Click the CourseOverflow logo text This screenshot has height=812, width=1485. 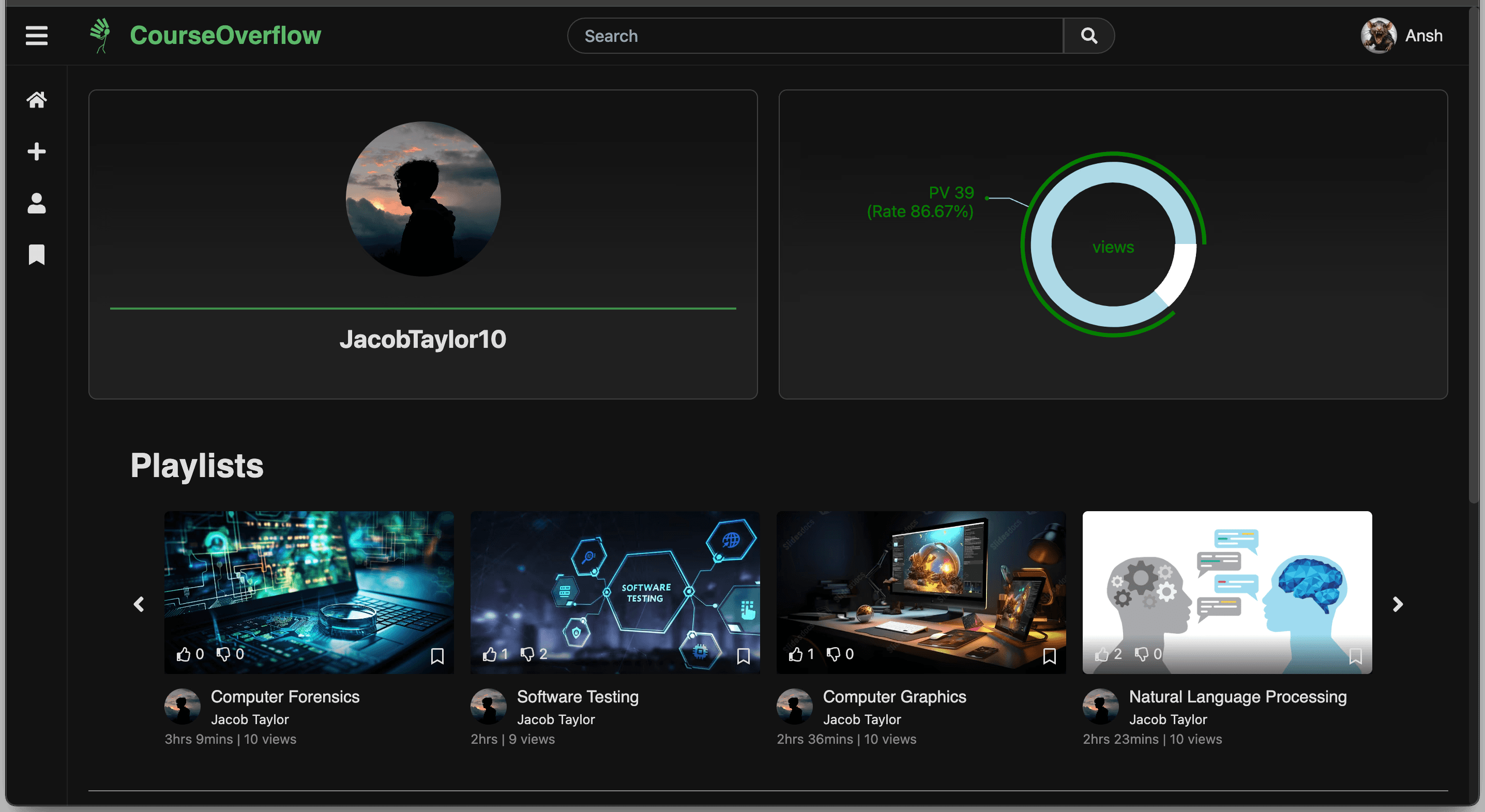coord(225,36)
